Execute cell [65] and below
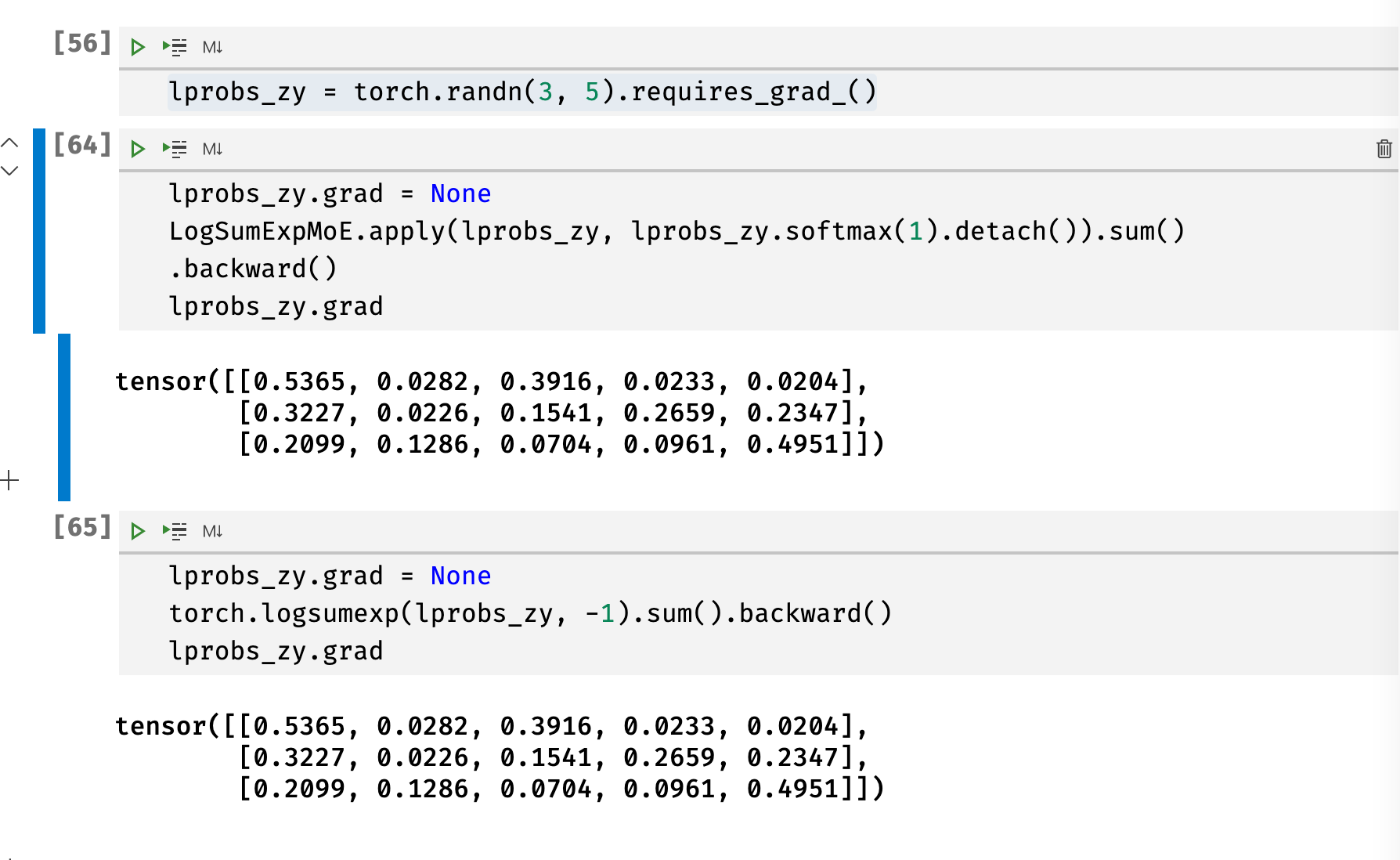The image size is (1400, 860). click(x=174, y=530)
